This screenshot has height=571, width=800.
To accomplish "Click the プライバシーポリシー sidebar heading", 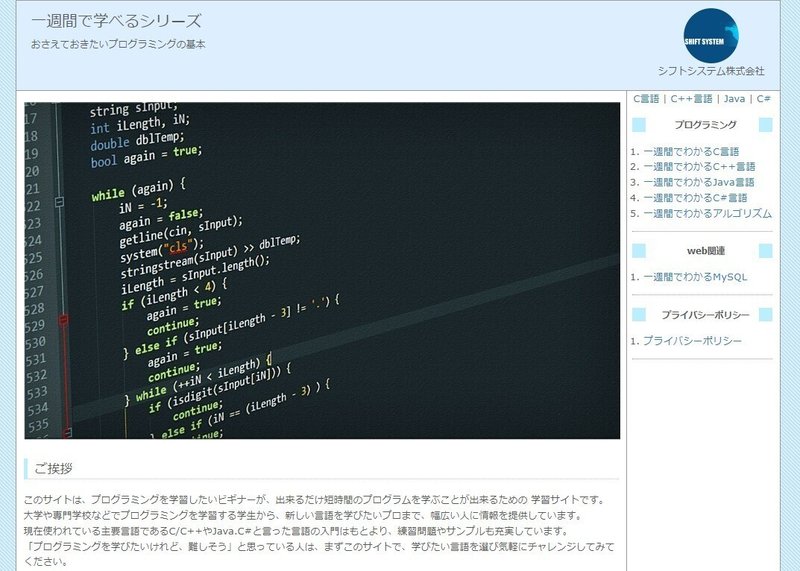I will click(x=705, y=315).
